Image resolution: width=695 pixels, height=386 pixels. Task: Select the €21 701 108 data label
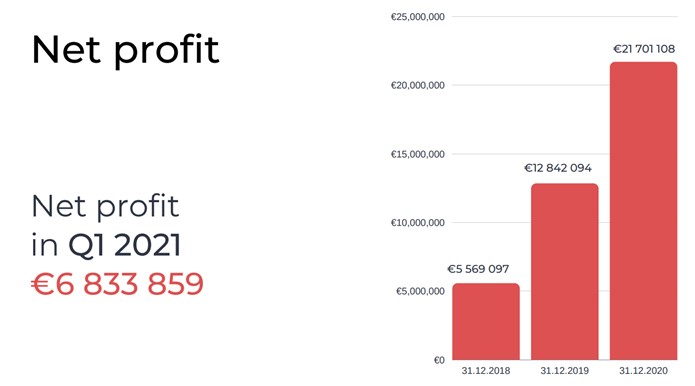(644, 49)
